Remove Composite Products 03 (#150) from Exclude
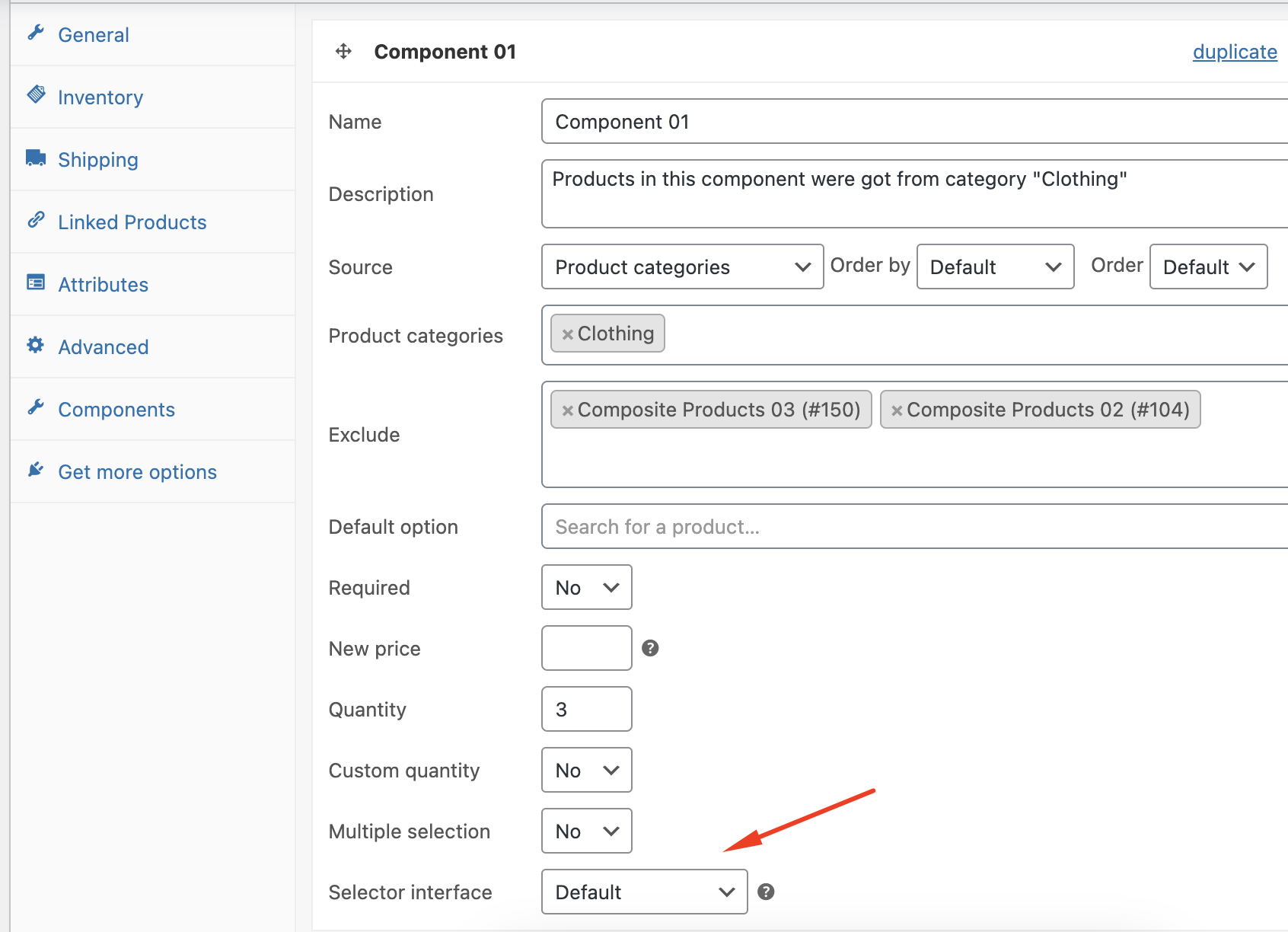 (x=567, y=410)
